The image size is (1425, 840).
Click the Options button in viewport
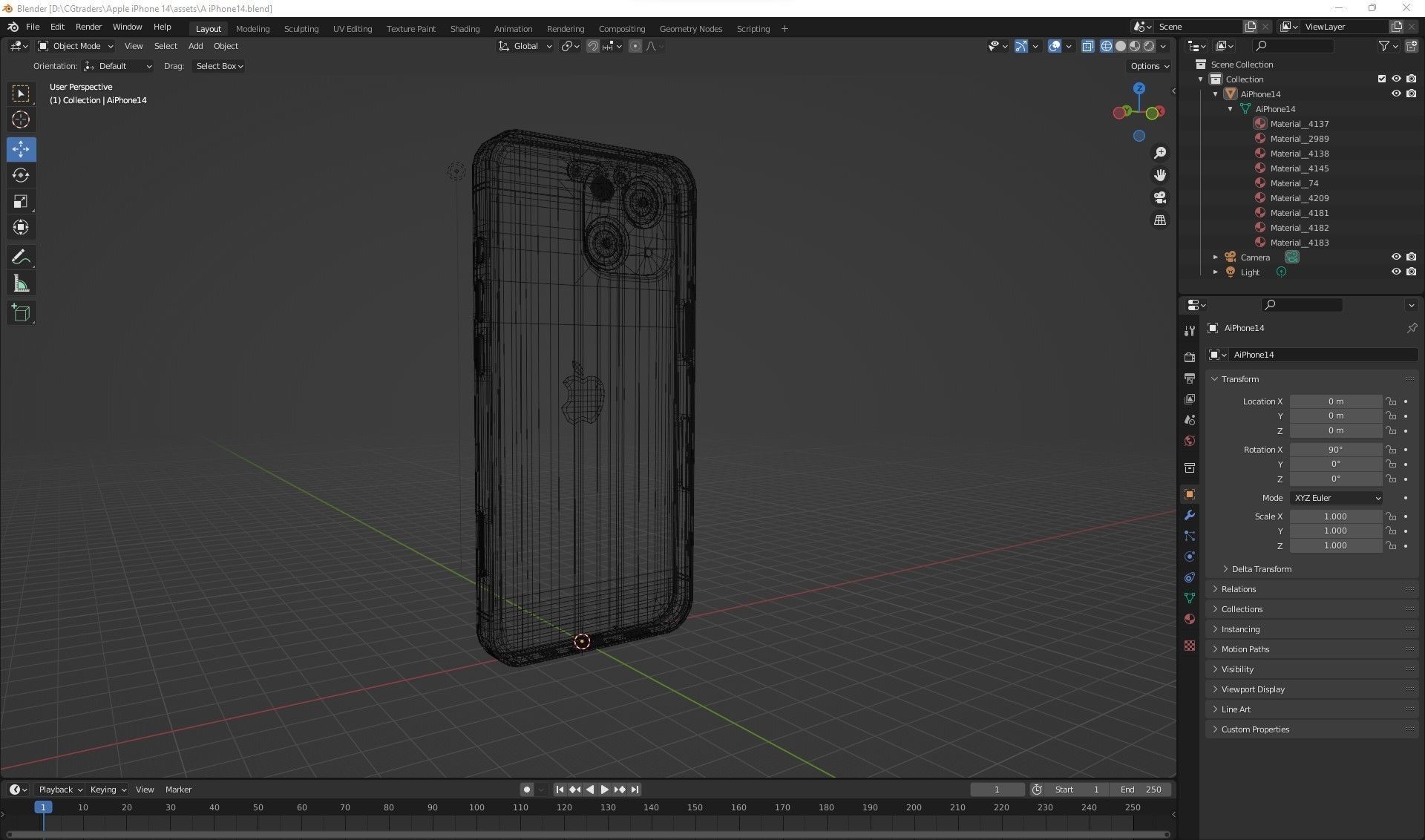tap(1149, 66)
